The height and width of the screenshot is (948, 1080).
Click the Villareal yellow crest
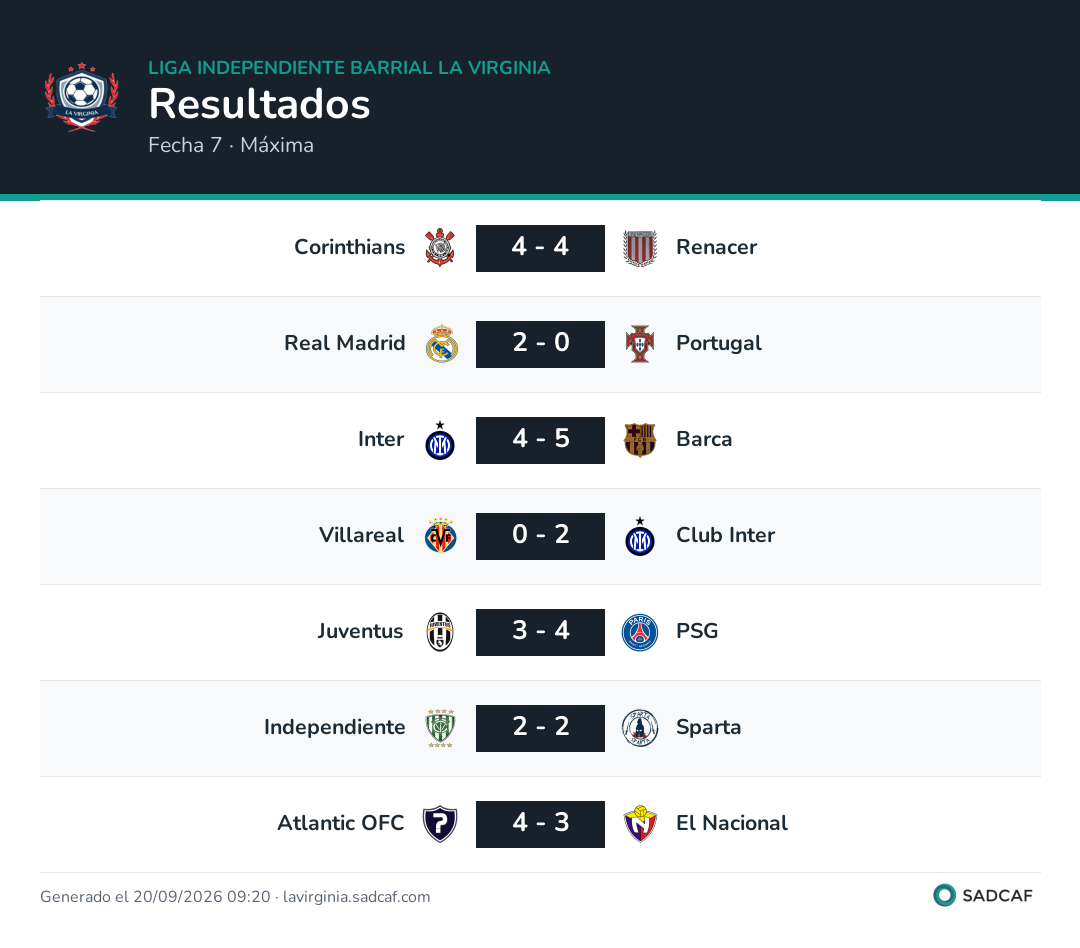[x=441, y=535]
